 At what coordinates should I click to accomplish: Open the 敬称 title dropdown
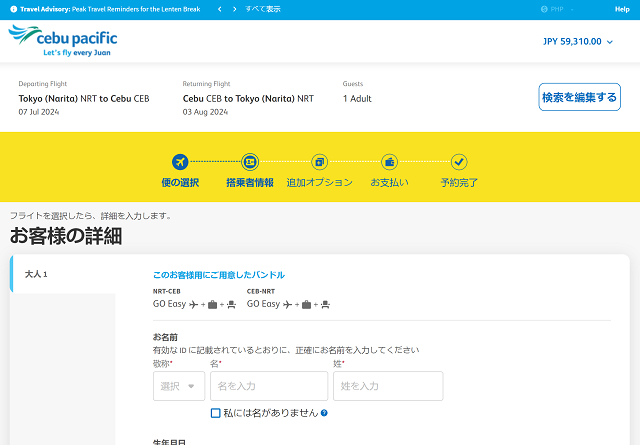[x=178, y=386]
